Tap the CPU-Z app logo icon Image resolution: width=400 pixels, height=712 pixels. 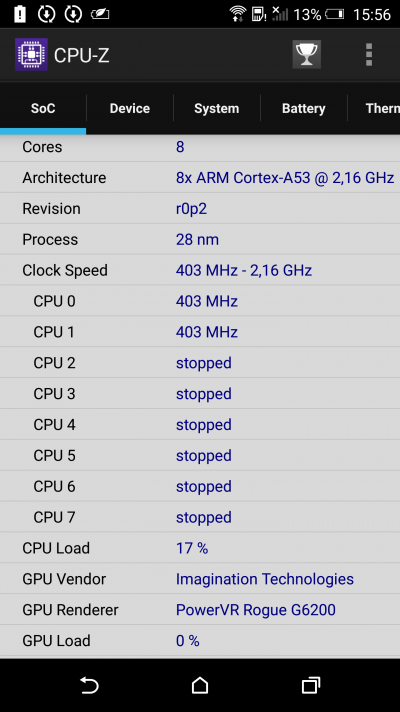tap(31, 54)
